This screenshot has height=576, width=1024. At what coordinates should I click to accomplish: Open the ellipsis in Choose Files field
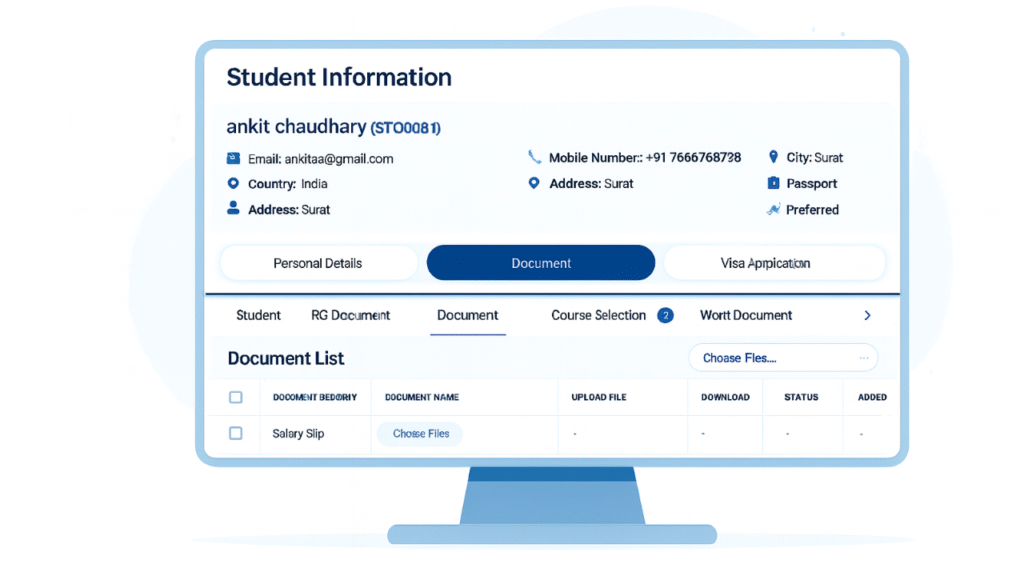click(864, 357)
